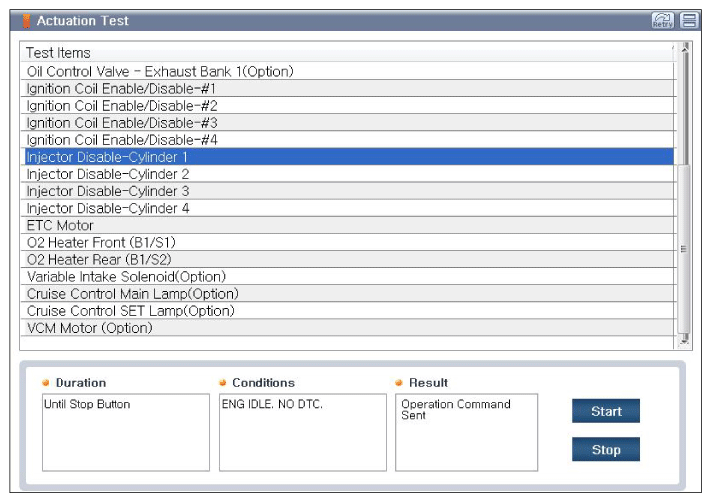
Task: Stop the actuation test
Action: [x=606, y=449]
